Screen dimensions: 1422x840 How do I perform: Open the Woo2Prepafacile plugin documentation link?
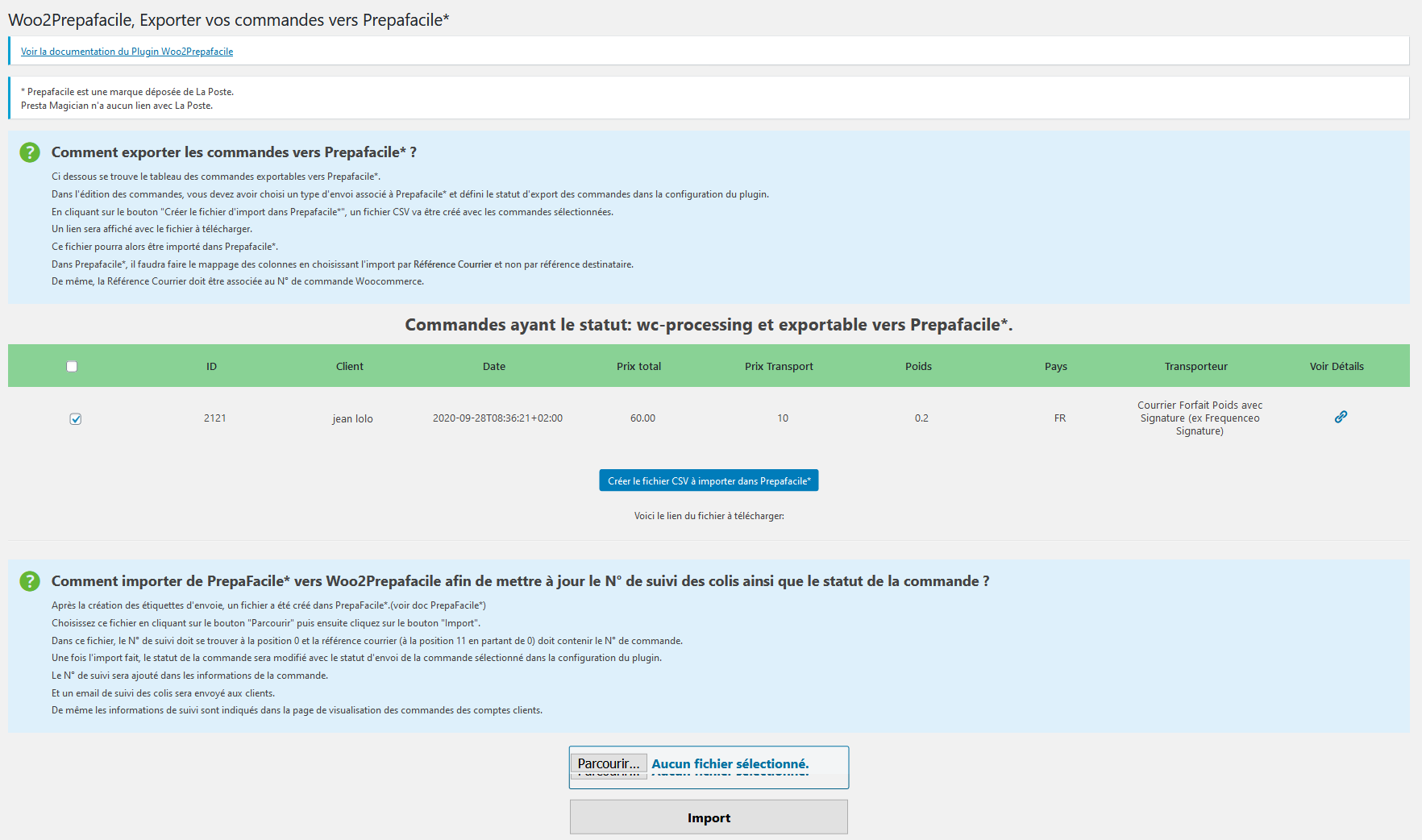point(127,52)
